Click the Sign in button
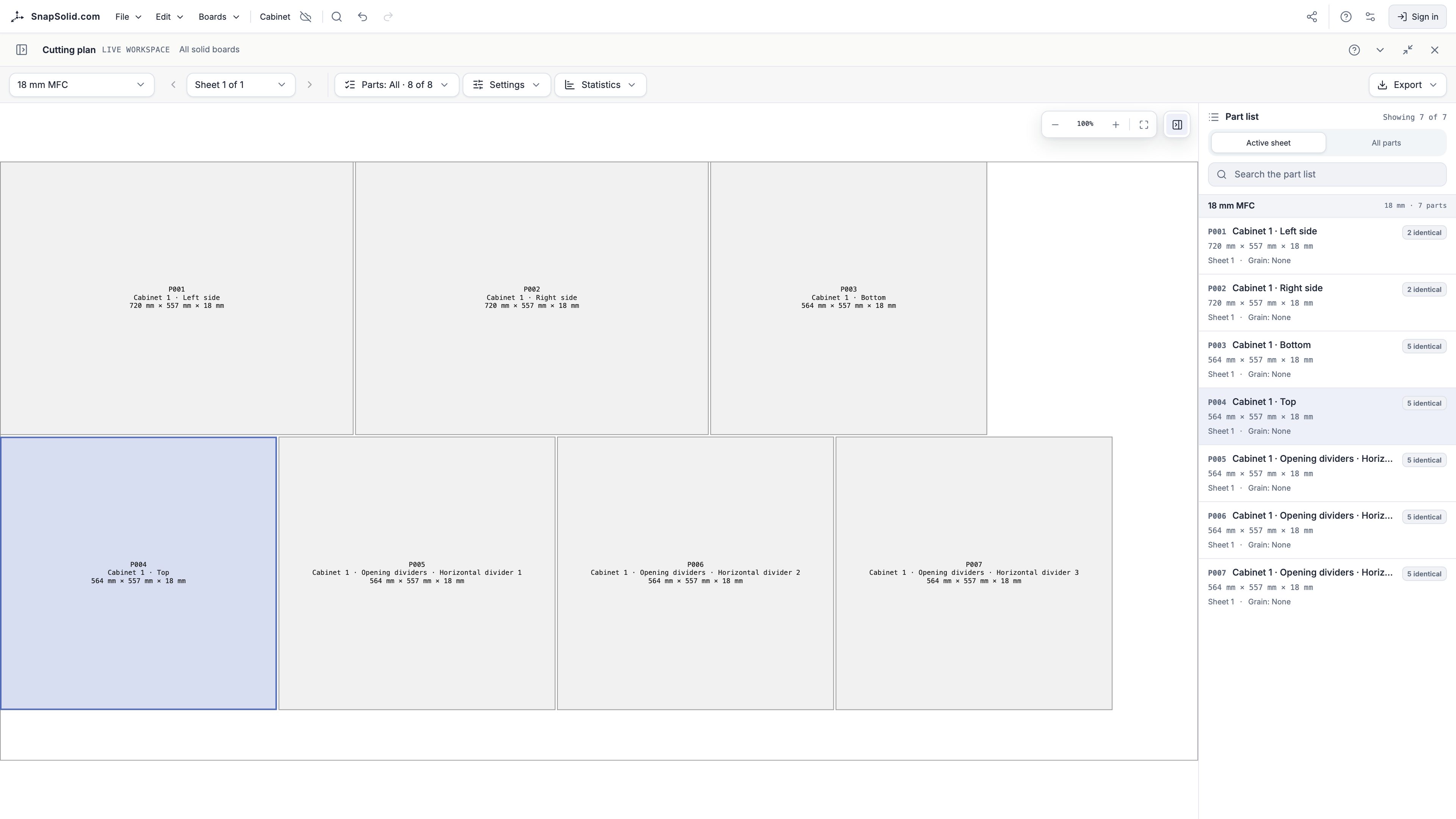 coord(1418,16)
